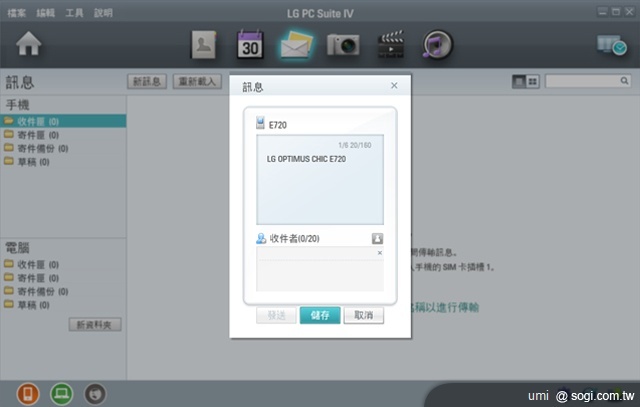Open the 說明 menu
The width and height of the screenshot is (640, 407).
pos(103,13)
